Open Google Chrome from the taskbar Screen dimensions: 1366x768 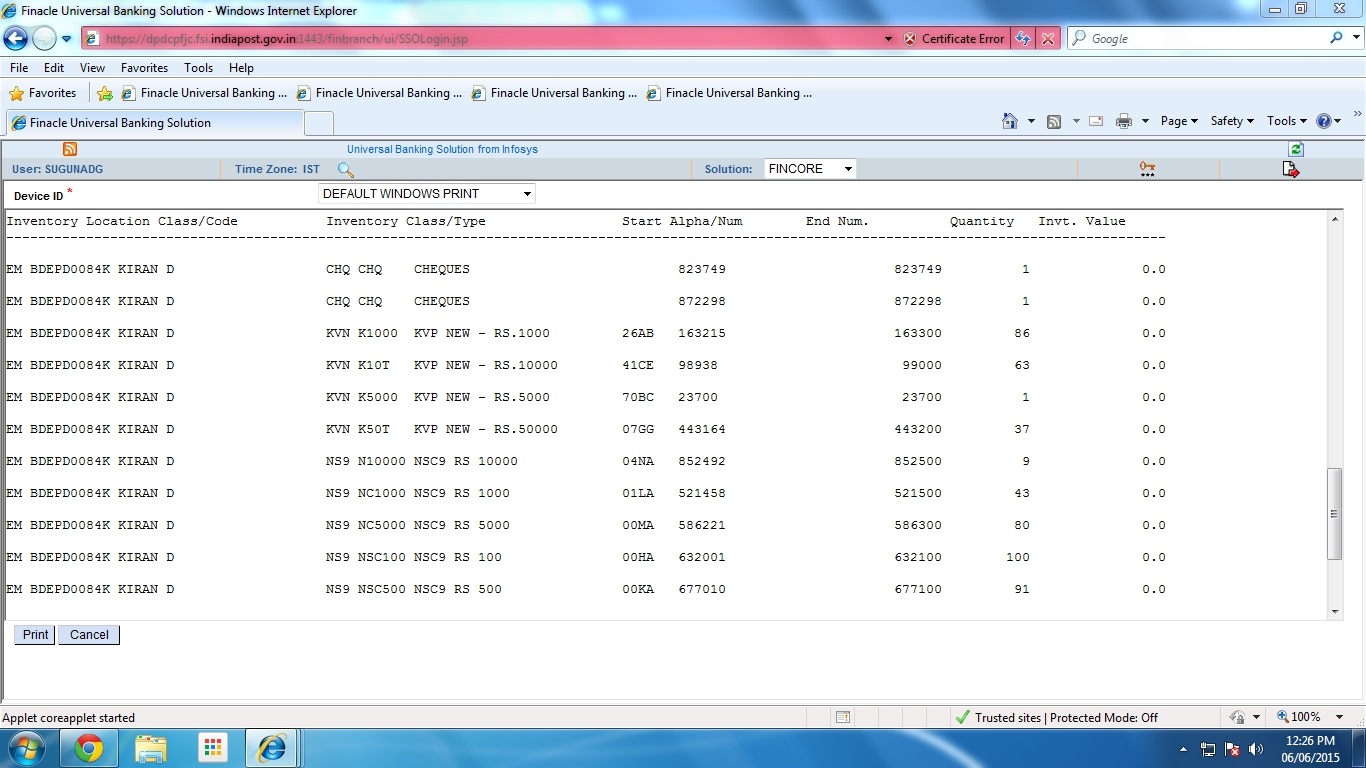(90, 747)
